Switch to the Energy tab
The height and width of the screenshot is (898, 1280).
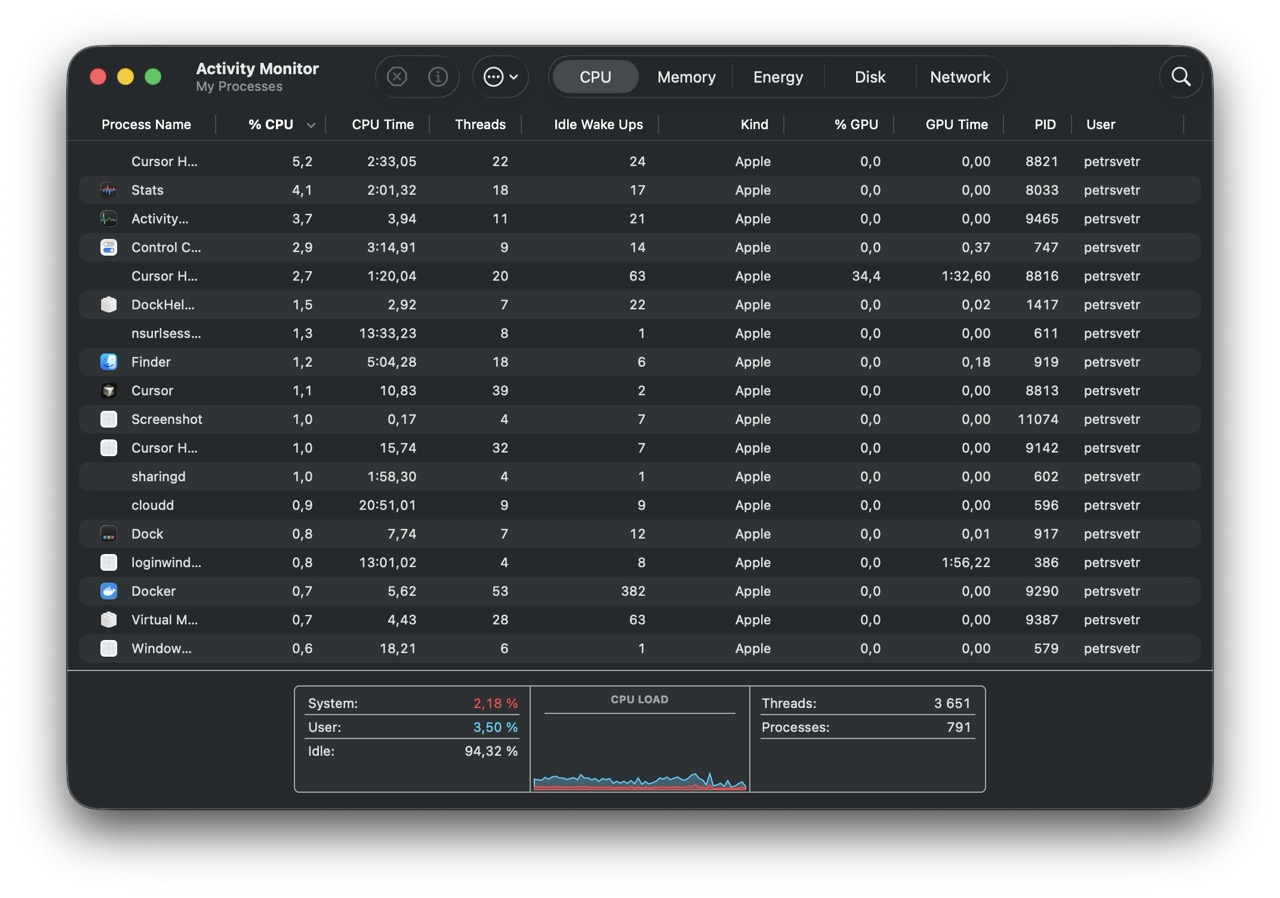point(778,77)
